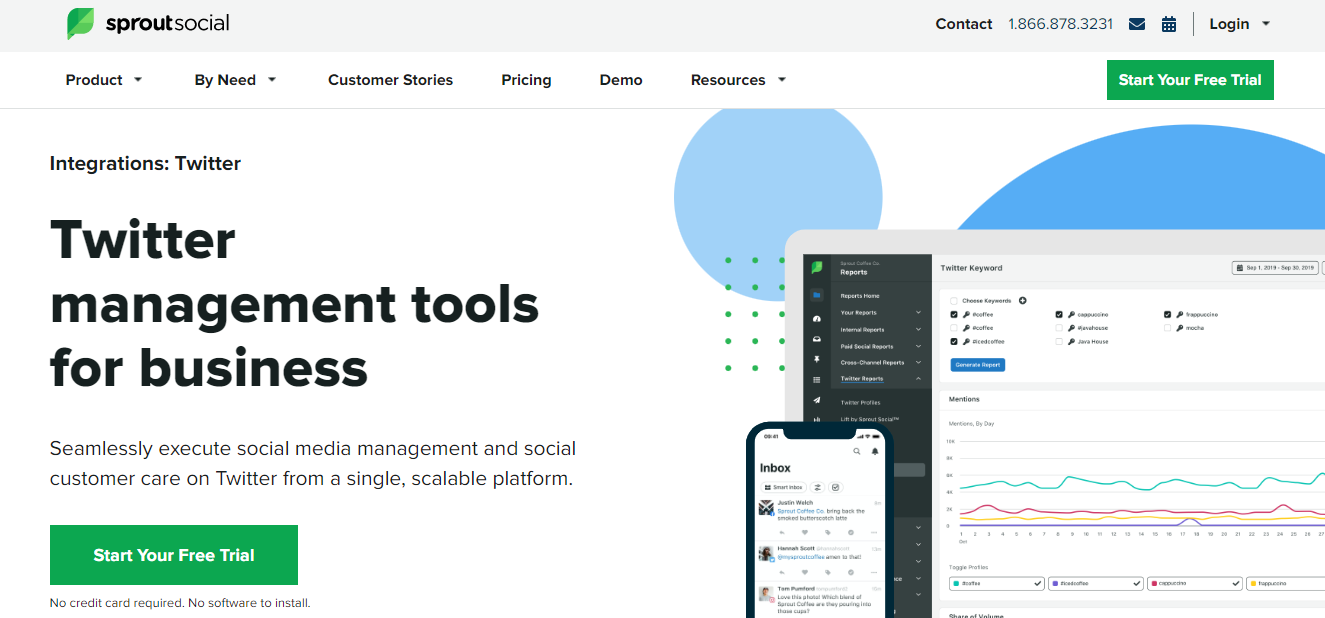Tick the Choose Keywords checkbox
The image size is (1325, 618).
(x=954, y=300)
